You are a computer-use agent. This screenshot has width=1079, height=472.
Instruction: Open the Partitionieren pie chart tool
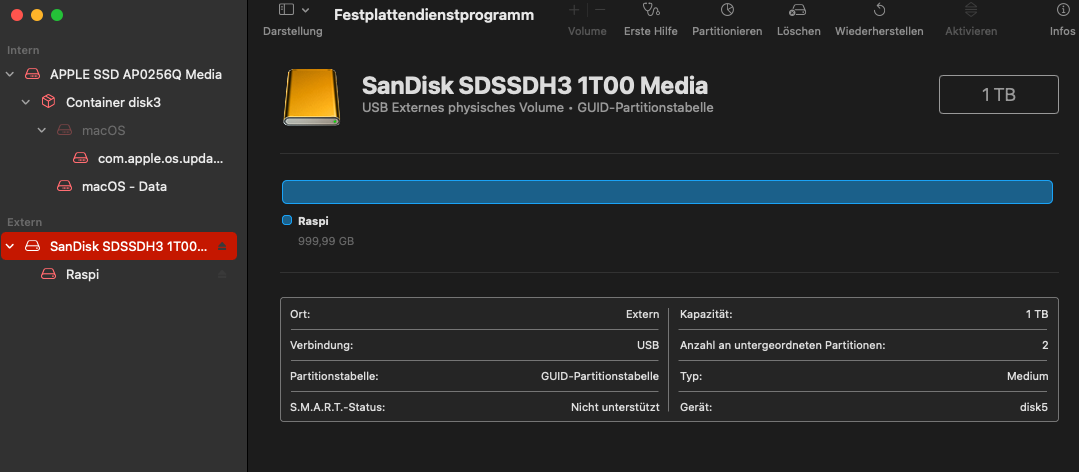727,11
